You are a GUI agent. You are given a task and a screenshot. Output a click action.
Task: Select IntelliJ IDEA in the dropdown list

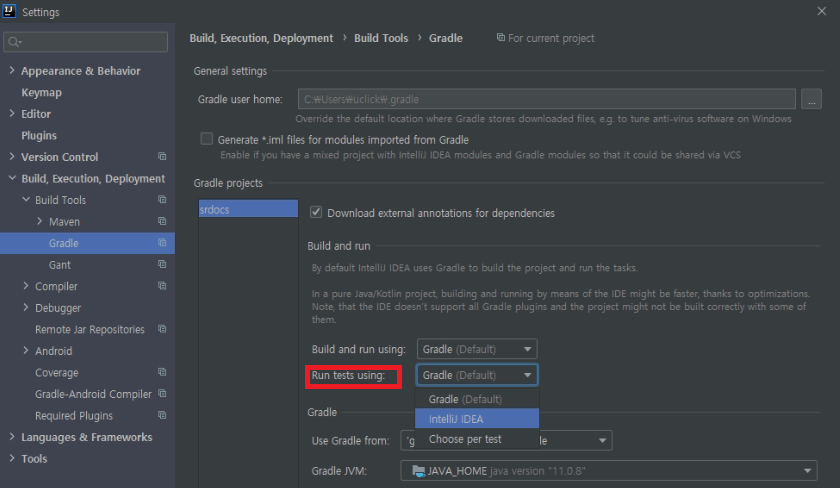pos(477,418)
